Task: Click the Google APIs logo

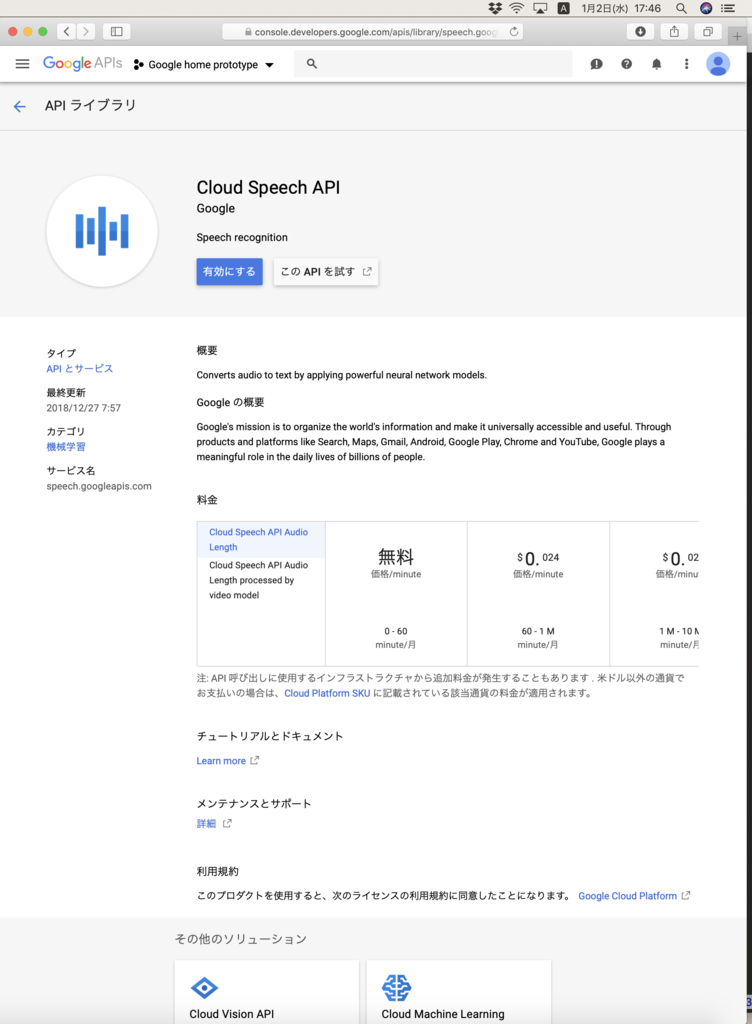Action: point(82,63)
